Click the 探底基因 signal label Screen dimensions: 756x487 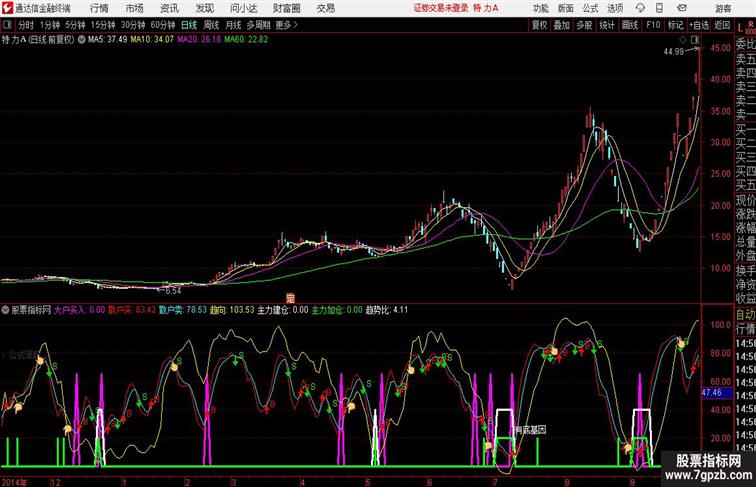(531, 430)
